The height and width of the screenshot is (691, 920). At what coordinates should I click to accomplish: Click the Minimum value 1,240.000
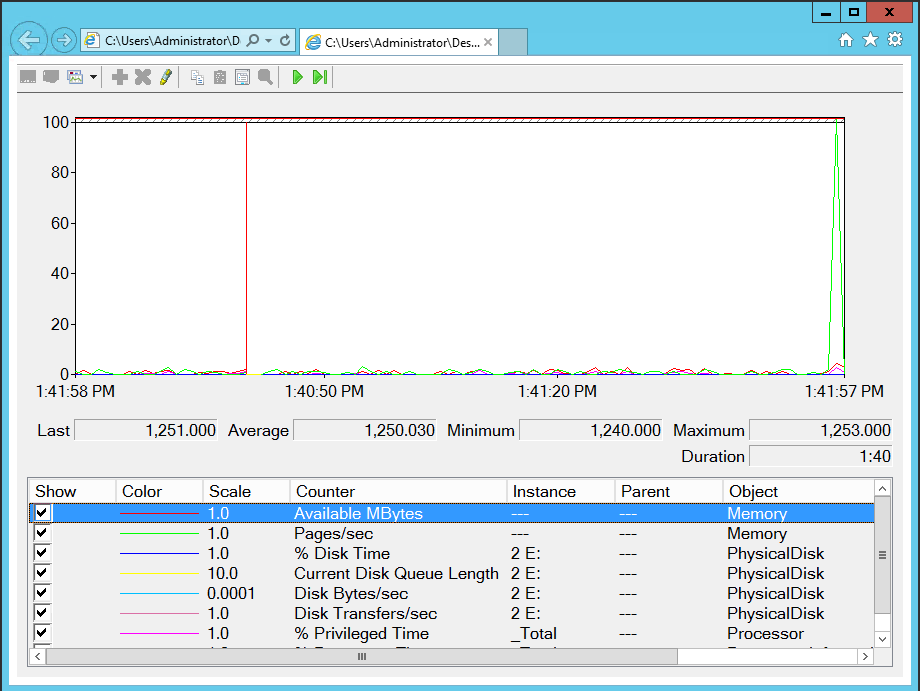point(591,430)
